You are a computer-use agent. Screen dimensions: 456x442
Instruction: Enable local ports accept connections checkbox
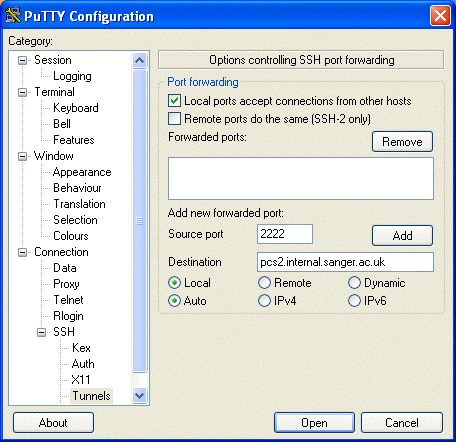pyautogui.click(x=174, y=101)
